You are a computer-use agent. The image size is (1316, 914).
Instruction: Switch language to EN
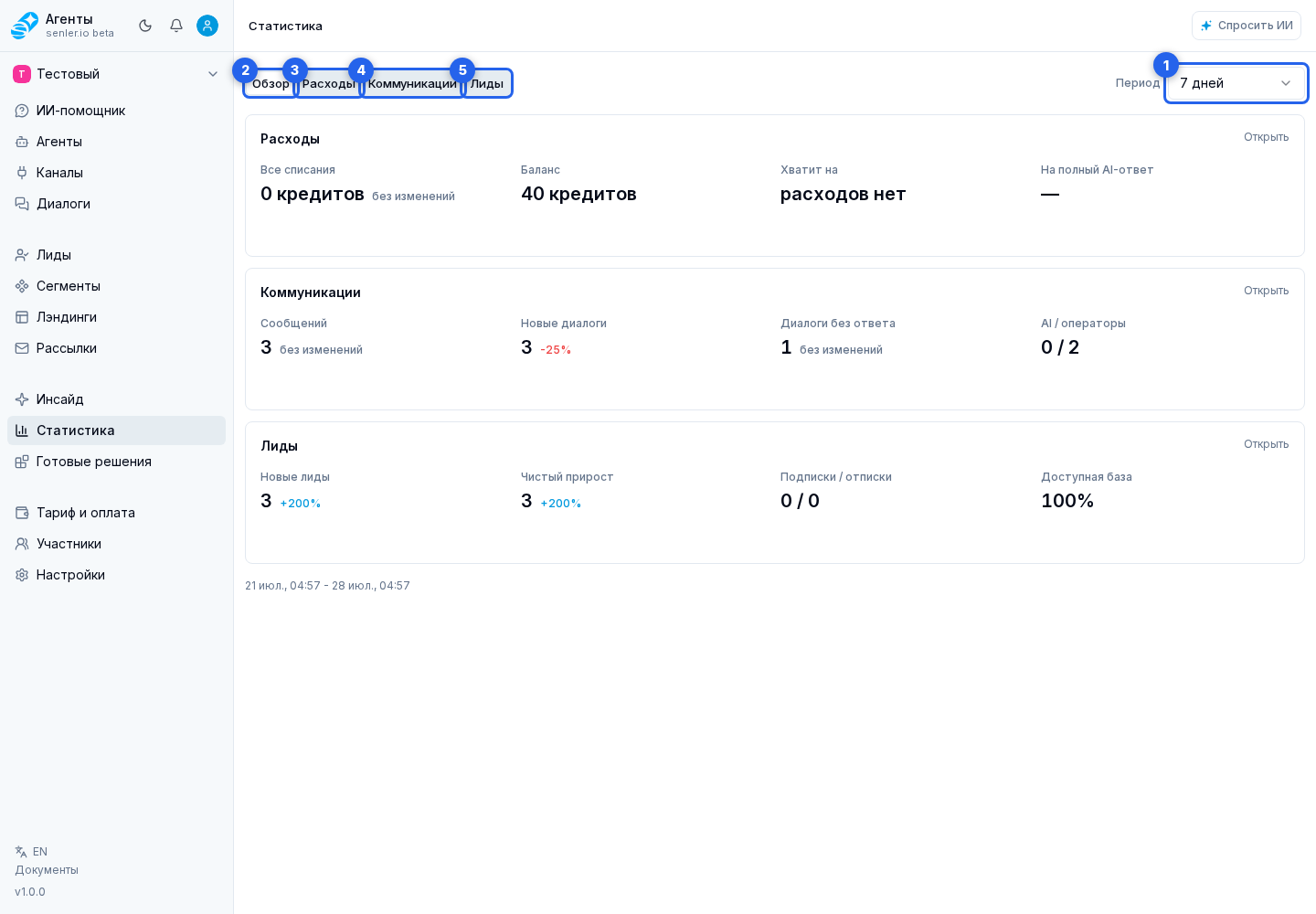[32, 852]
